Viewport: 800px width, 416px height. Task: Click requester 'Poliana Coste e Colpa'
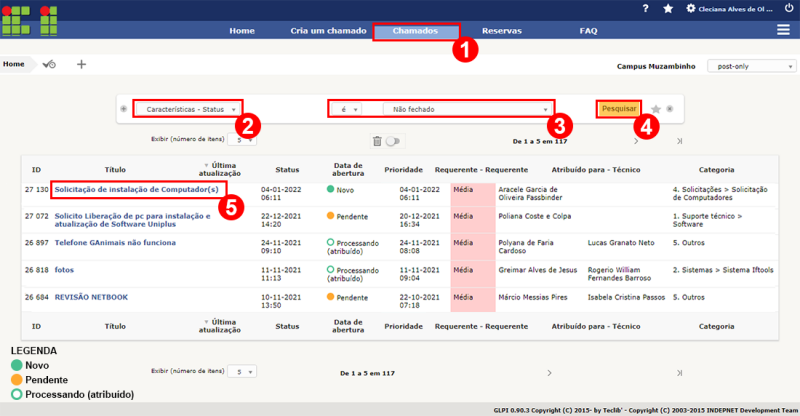tap(535, 216)
